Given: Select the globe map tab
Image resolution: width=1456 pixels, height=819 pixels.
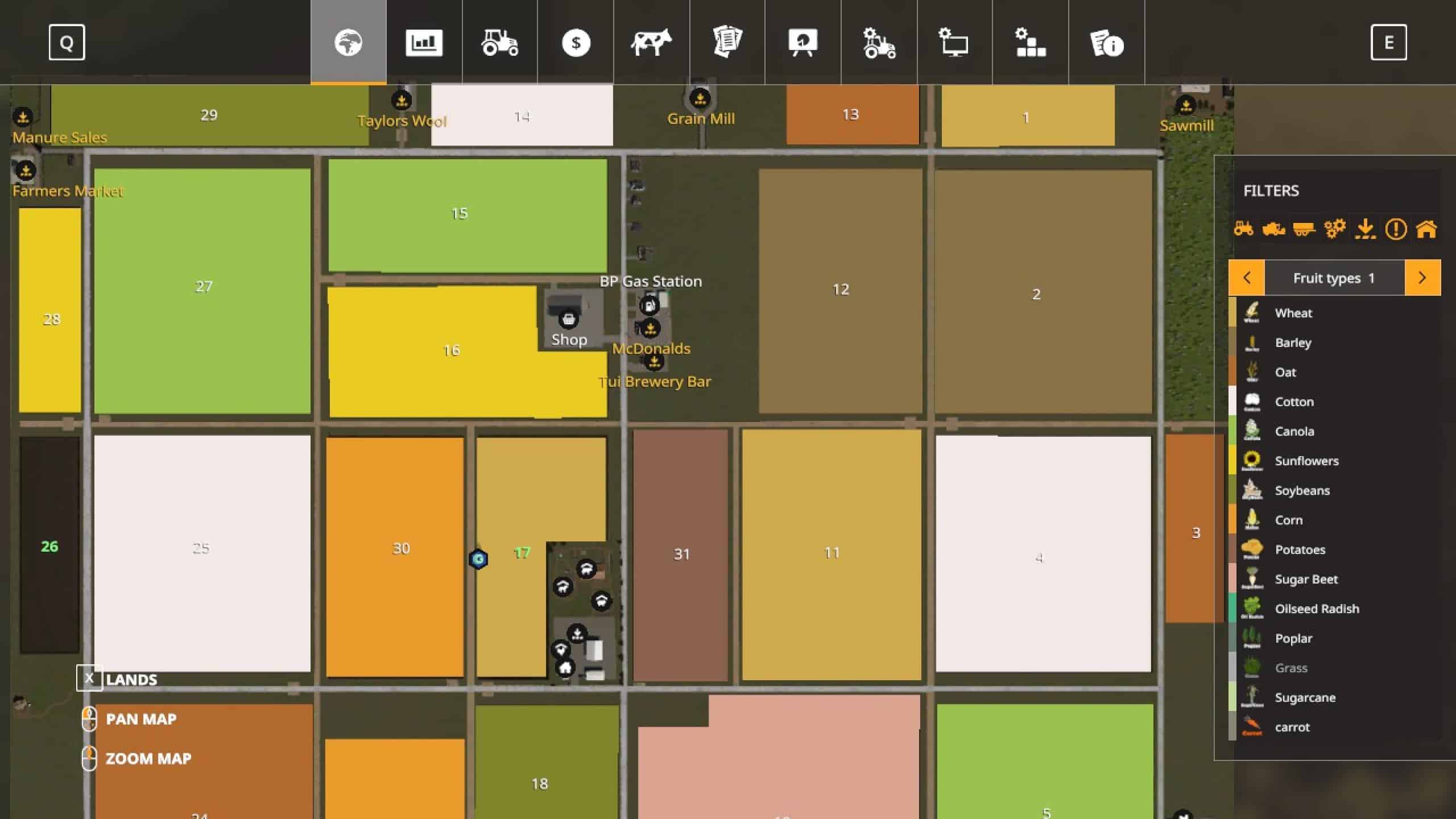Looking at the screenshot, I should point(348,43).
